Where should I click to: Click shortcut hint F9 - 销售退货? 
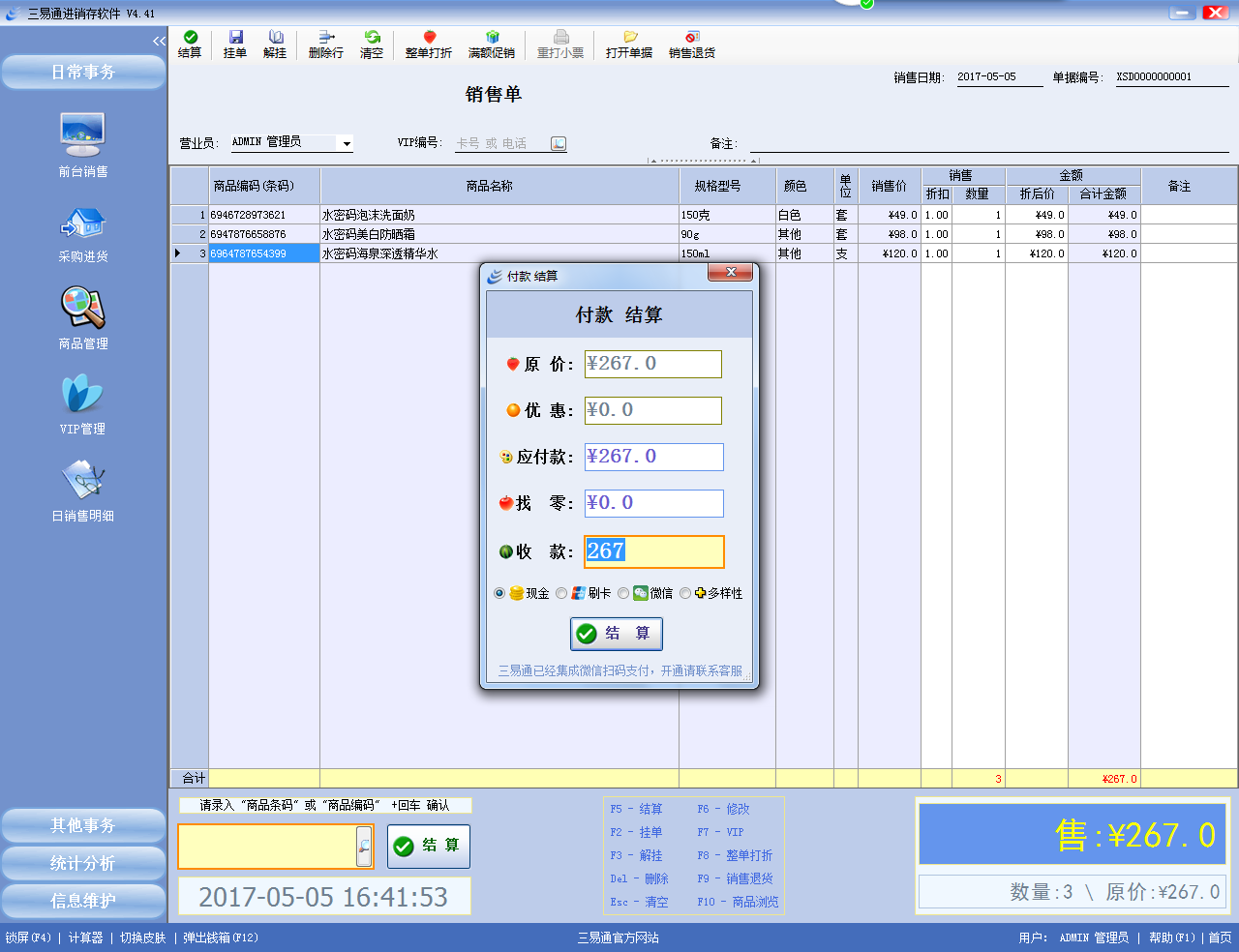click(735, 878)
